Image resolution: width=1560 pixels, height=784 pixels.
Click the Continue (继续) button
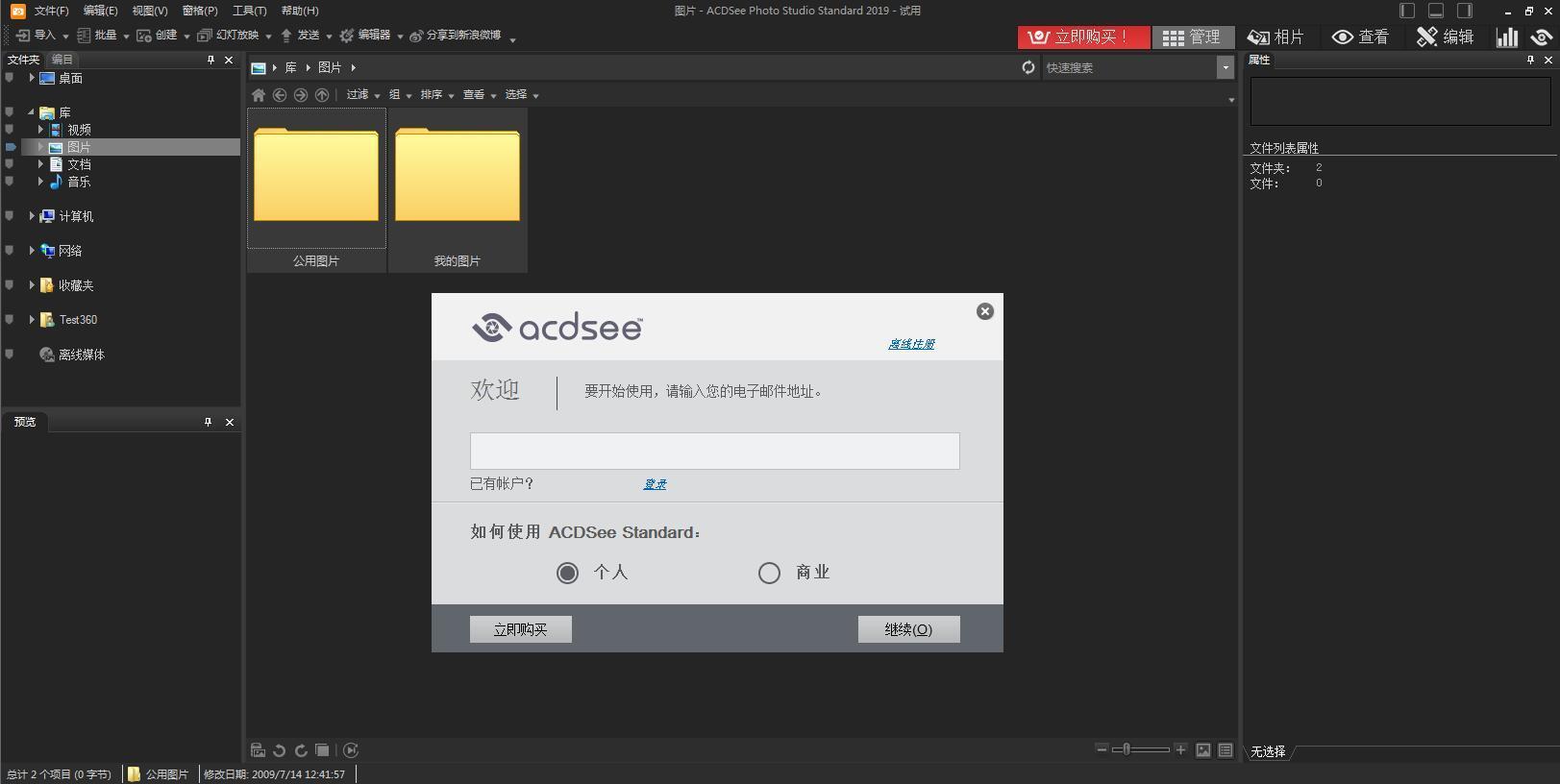point(908,629)
